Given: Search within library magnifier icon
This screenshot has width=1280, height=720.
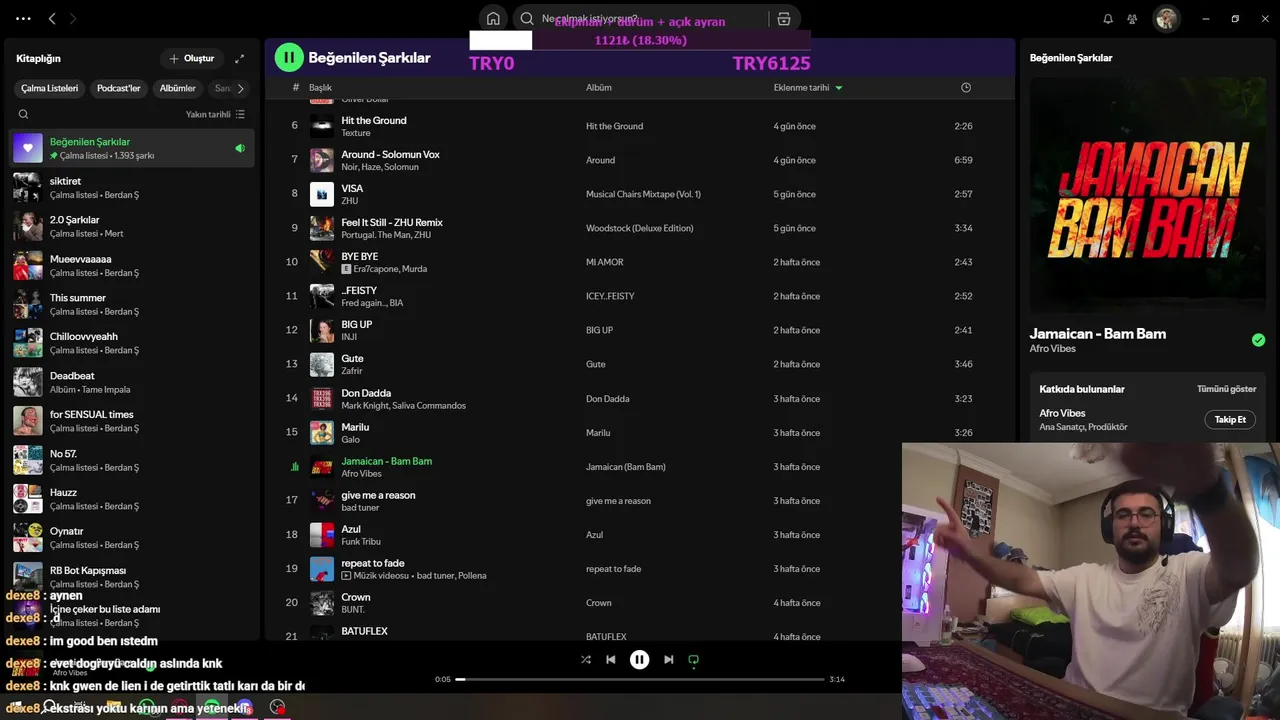Looking at the screenshot, I should coord(24,114).
